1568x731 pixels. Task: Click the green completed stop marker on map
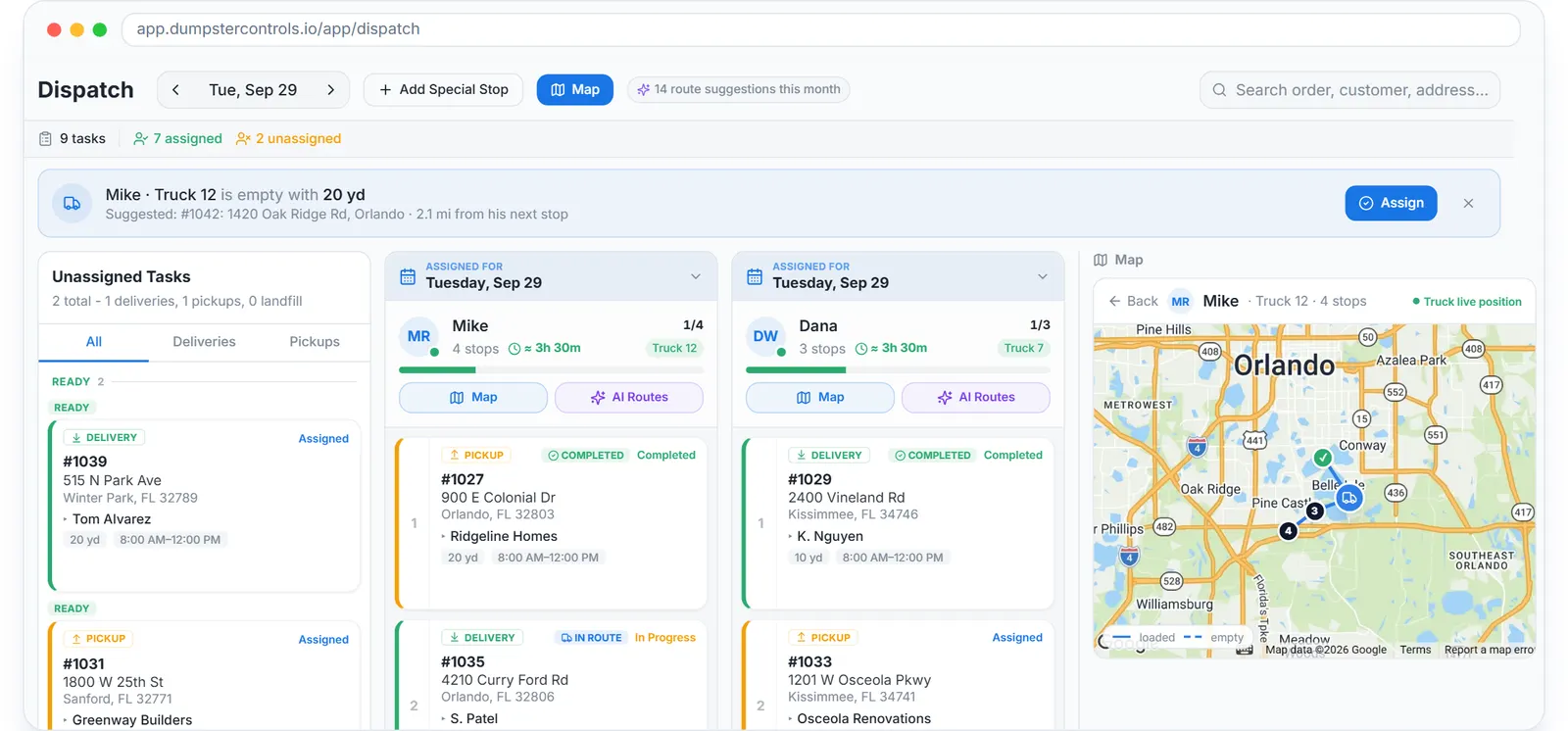[x=1323, y=458]
